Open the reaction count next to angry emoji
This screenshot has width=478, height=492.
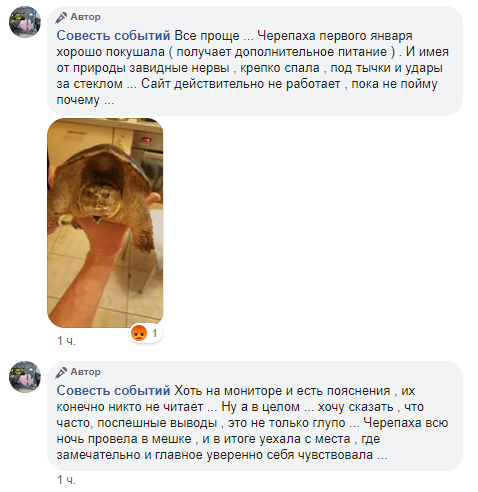pyautogui.click(x=154, y=333)
